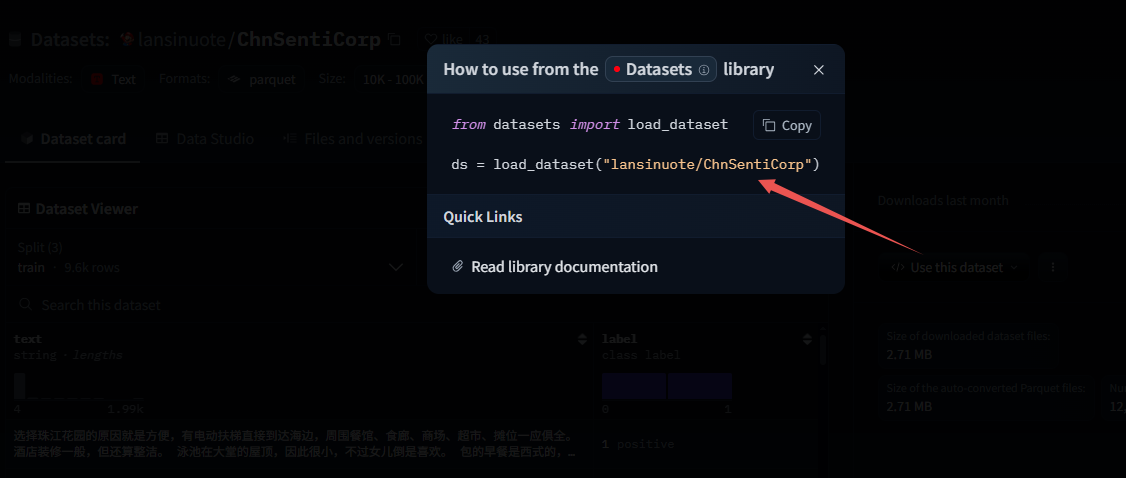1126x478 pixels.
Task: Select the parquet format tag
Action: [x=262, y=79]
